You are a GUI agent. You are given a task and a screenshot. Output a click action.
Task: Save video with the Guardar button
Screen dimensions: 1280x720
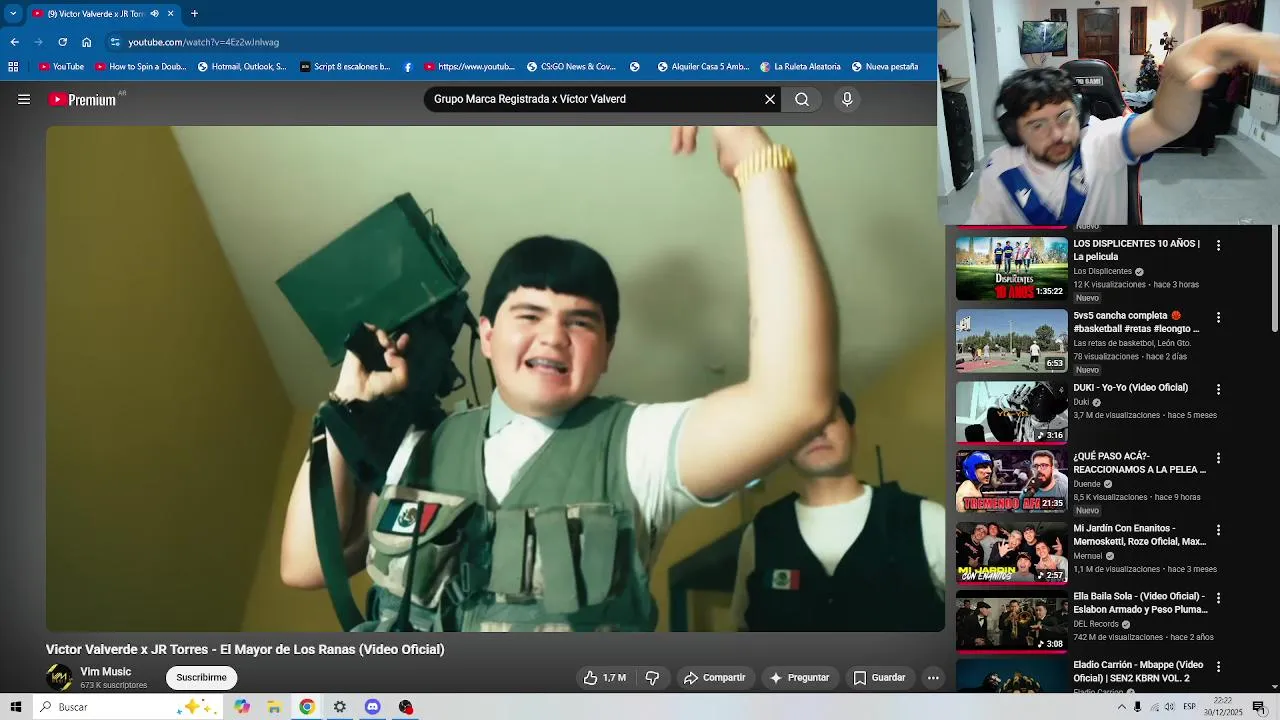879,678
